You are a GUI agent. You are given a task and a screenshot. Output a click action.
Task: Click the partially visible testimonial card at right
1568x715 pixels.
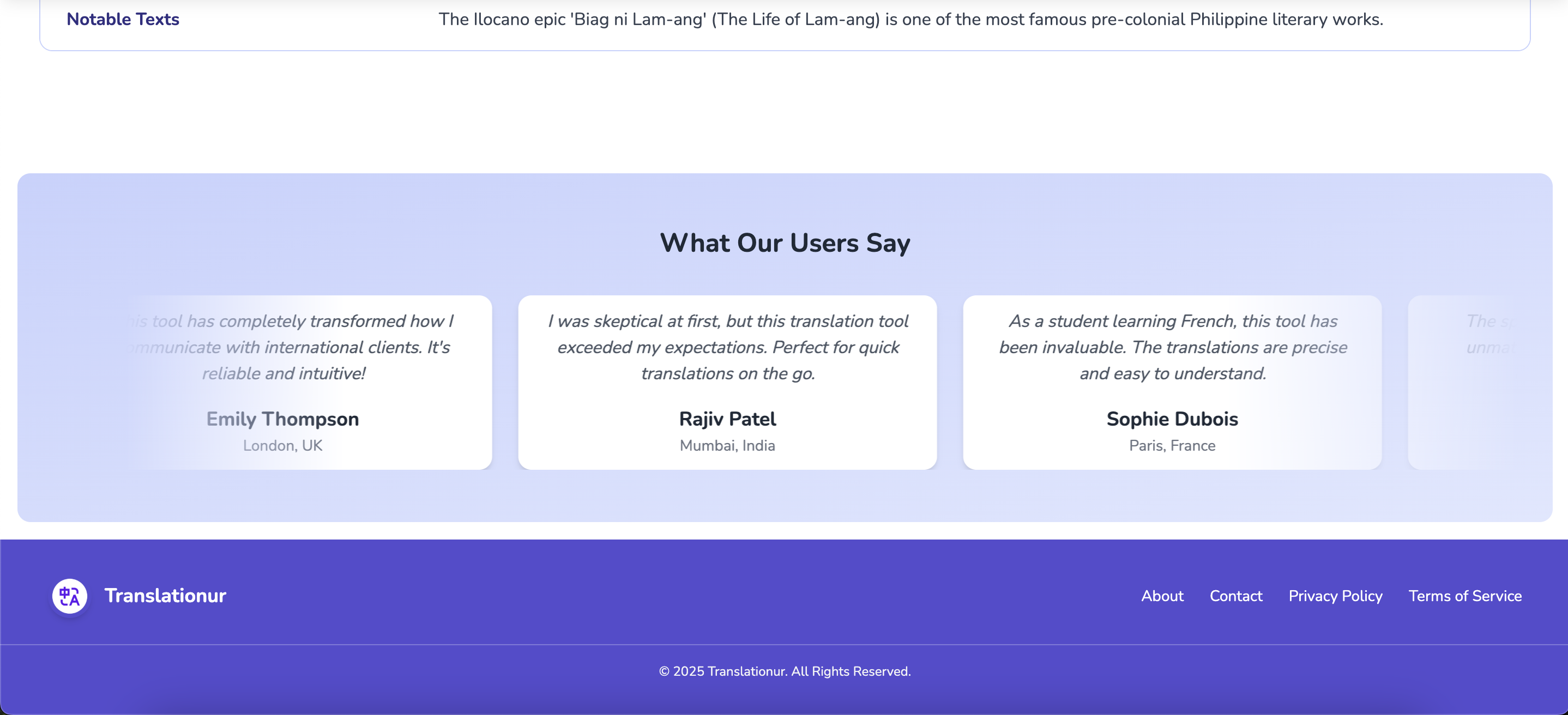tap(1479, 382)
